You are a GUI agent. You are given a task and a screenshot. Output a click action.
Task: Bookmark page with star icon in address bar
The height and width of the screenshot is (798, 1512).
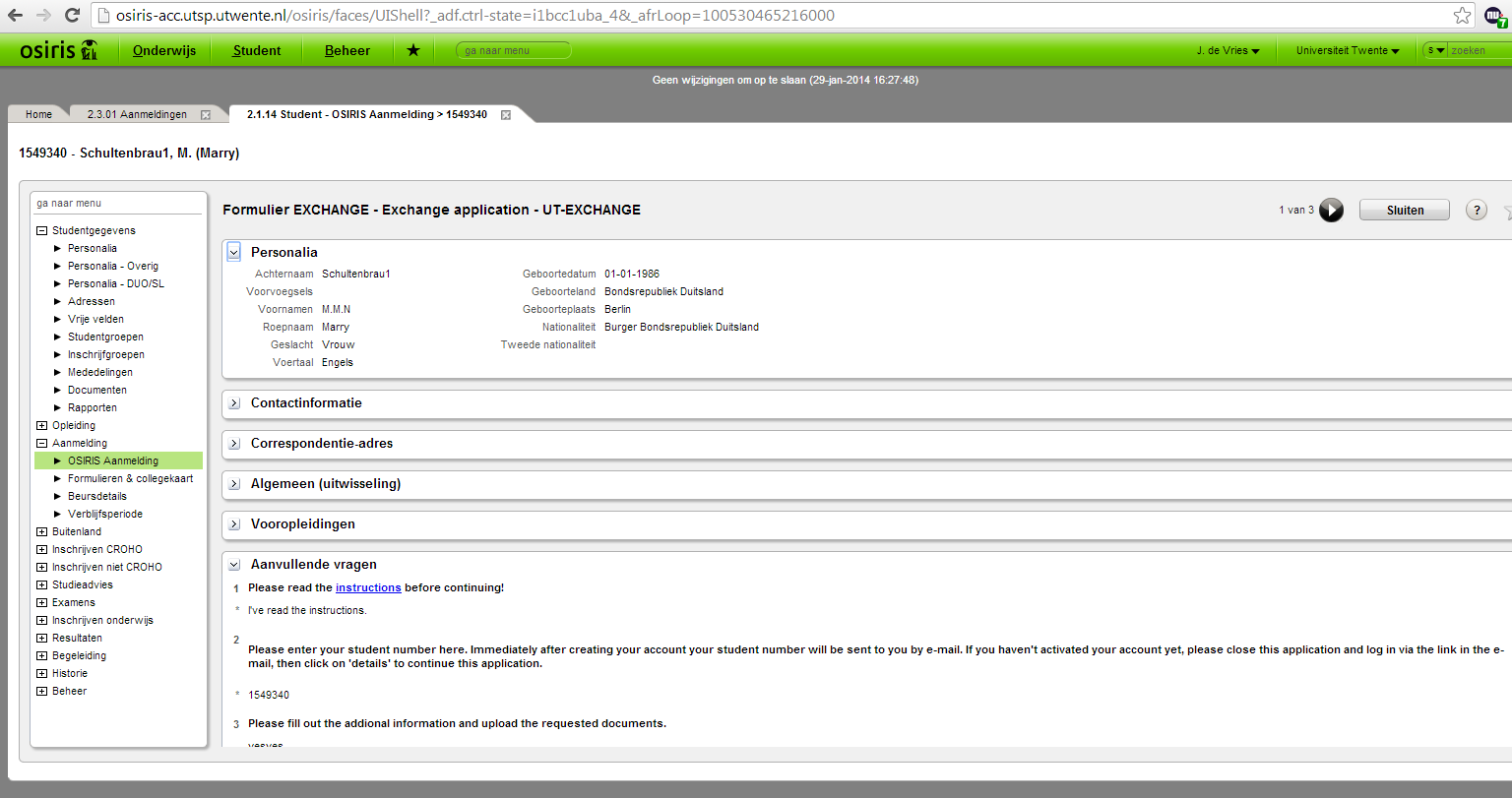coord(1463,16)
